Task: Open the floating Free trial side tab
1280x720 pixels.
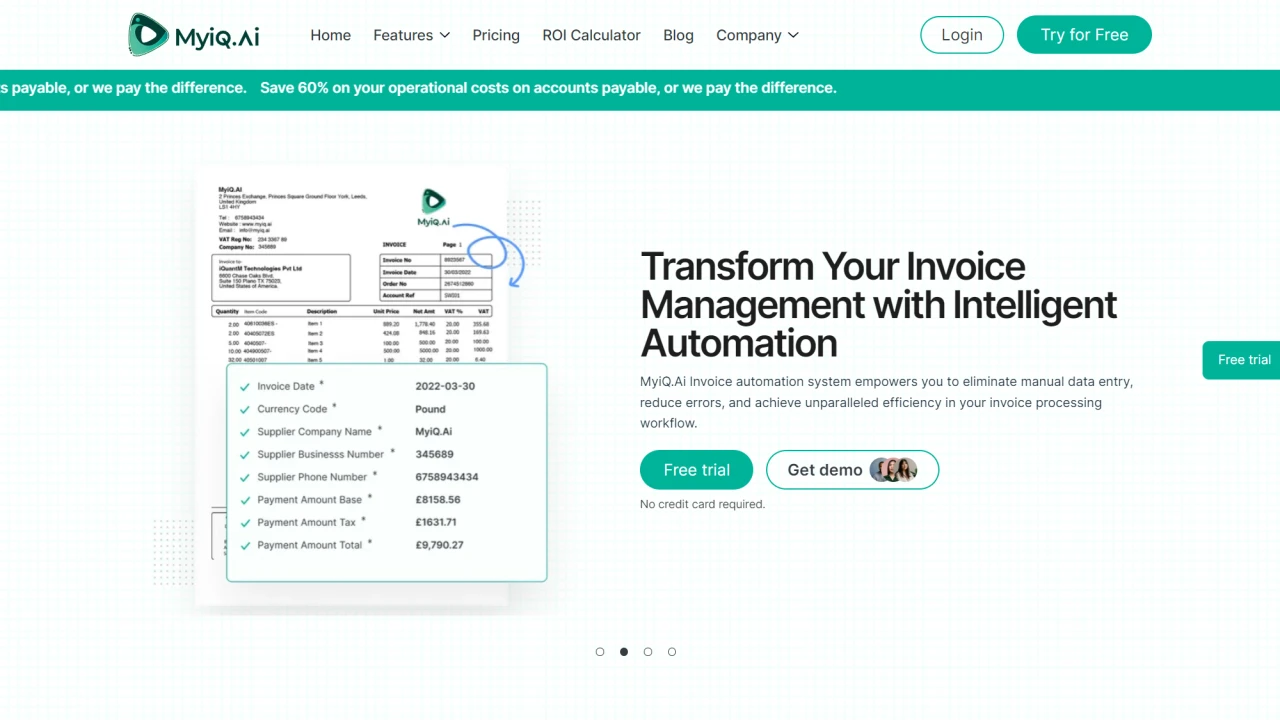Action: 1243,360
